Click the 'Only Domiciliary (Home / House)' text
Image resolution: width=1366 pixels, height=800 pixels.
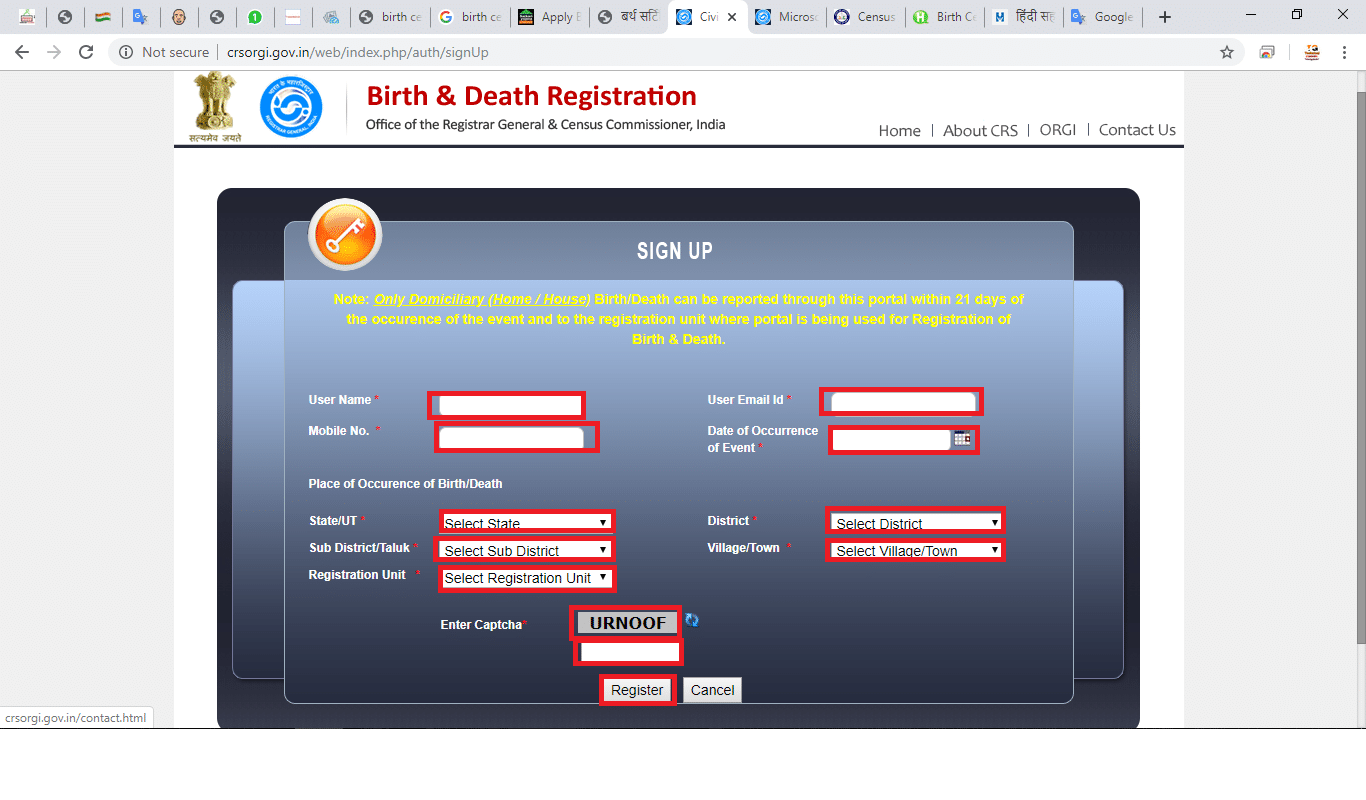(x=482, y=299)
